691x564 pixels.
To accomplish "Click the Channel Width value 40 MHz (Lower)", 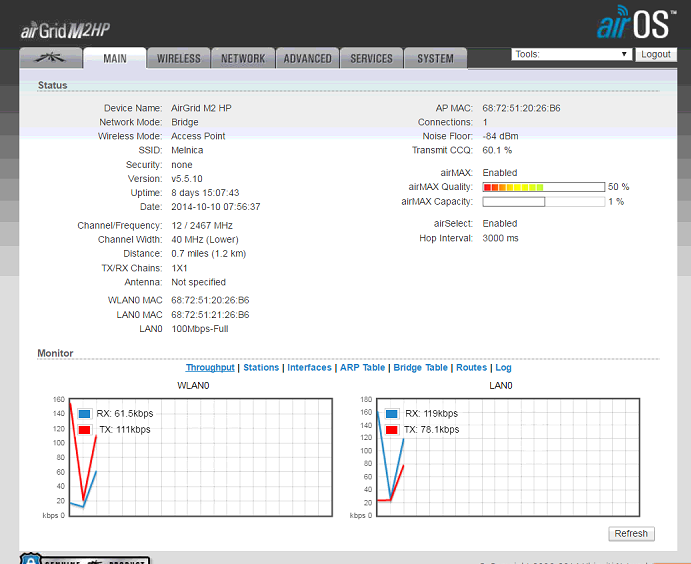I will point(205,239).
